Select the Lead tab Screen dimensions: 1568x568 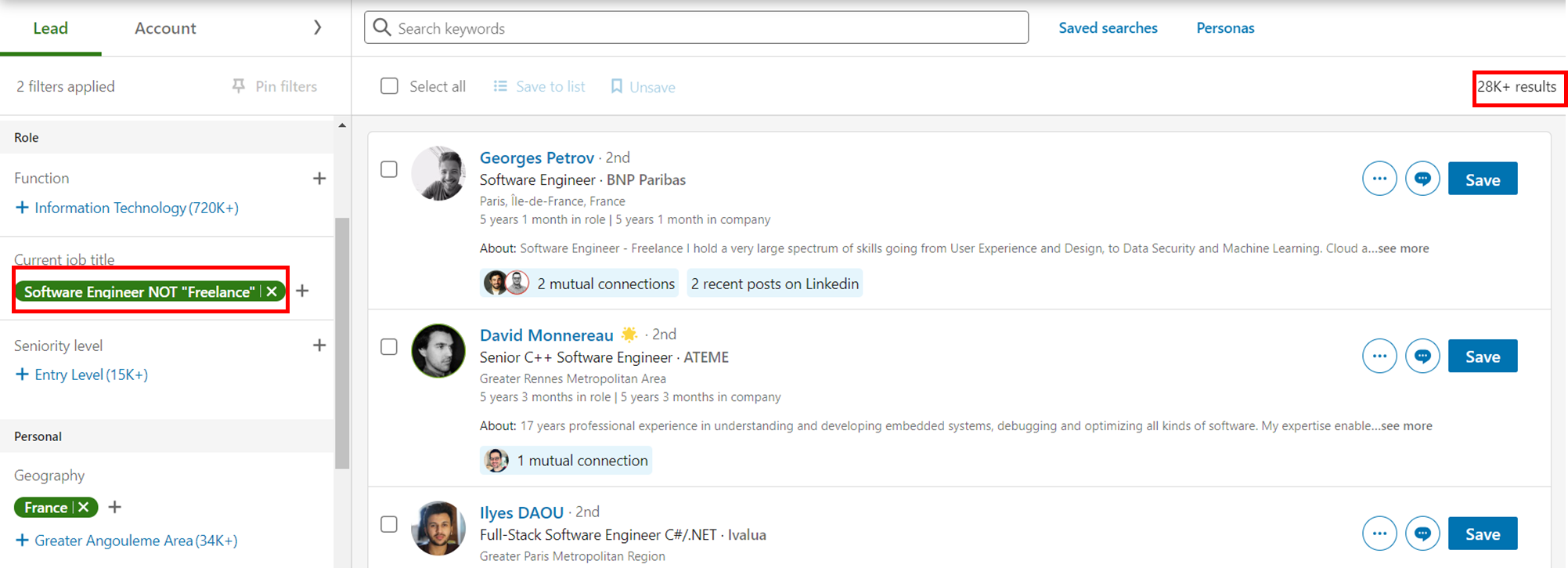(x=50, y=28)
